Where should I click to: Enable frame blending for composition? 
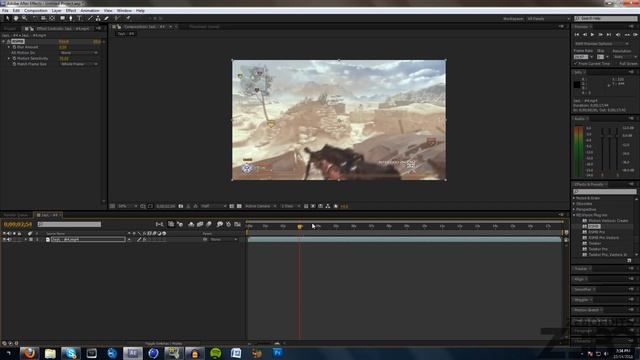pyautogui.click(x=200, y=224)
